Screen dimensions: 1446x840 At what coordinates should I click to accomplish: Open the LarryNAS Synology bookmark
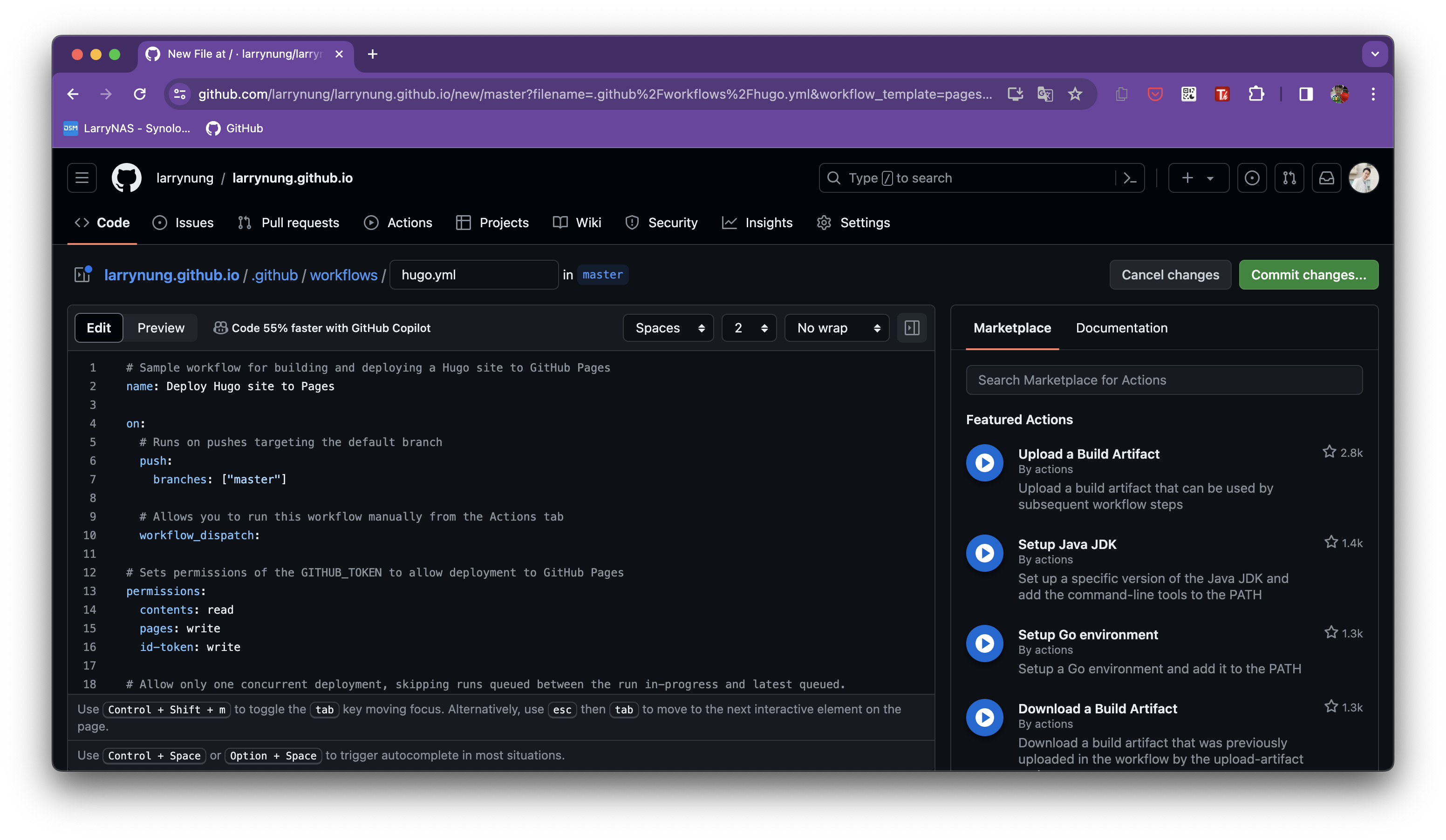click(x=127, y=129)
